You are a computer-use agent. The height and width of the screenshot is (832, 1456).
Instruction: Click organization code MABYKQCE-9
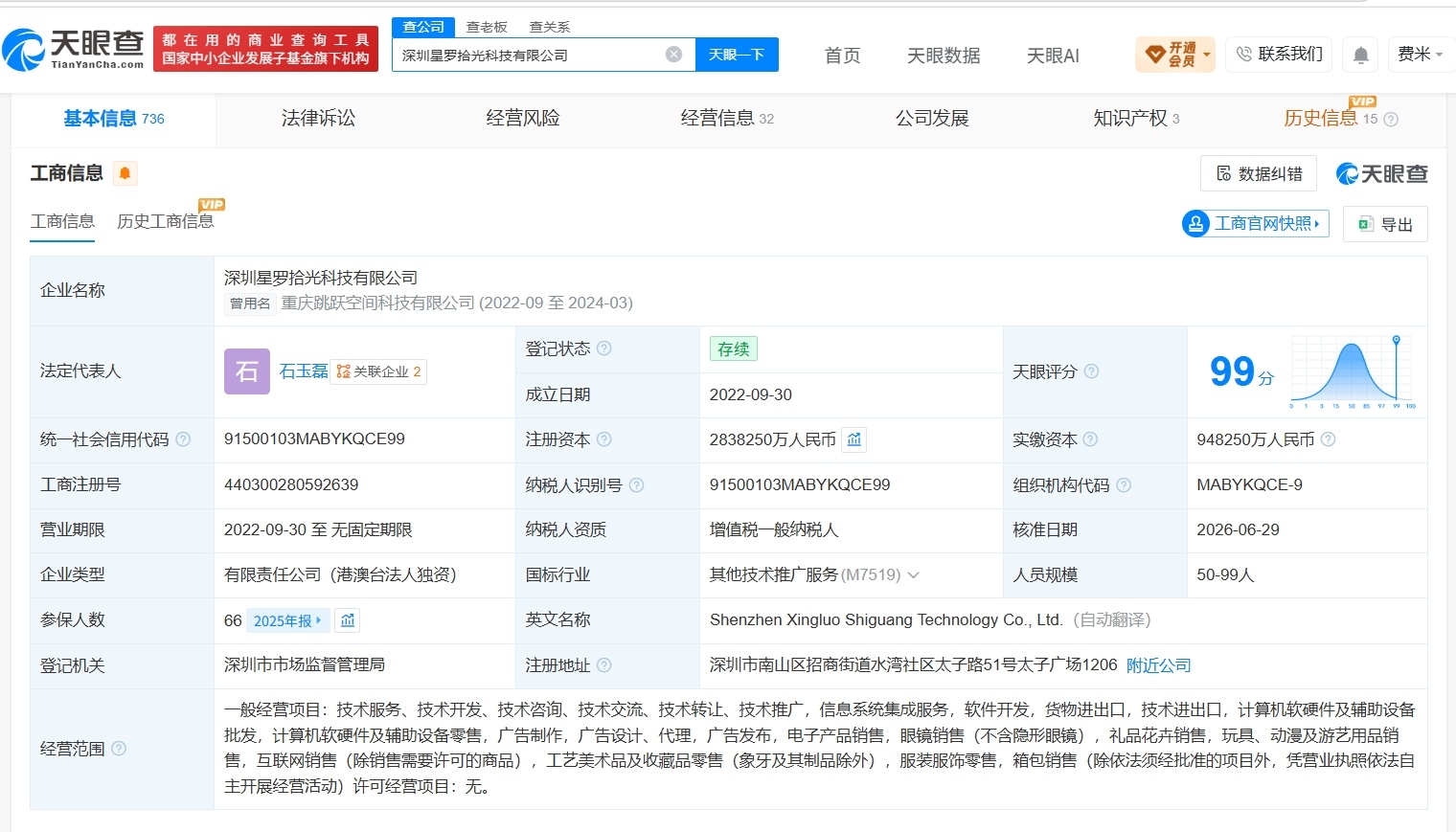[1249, 485]
